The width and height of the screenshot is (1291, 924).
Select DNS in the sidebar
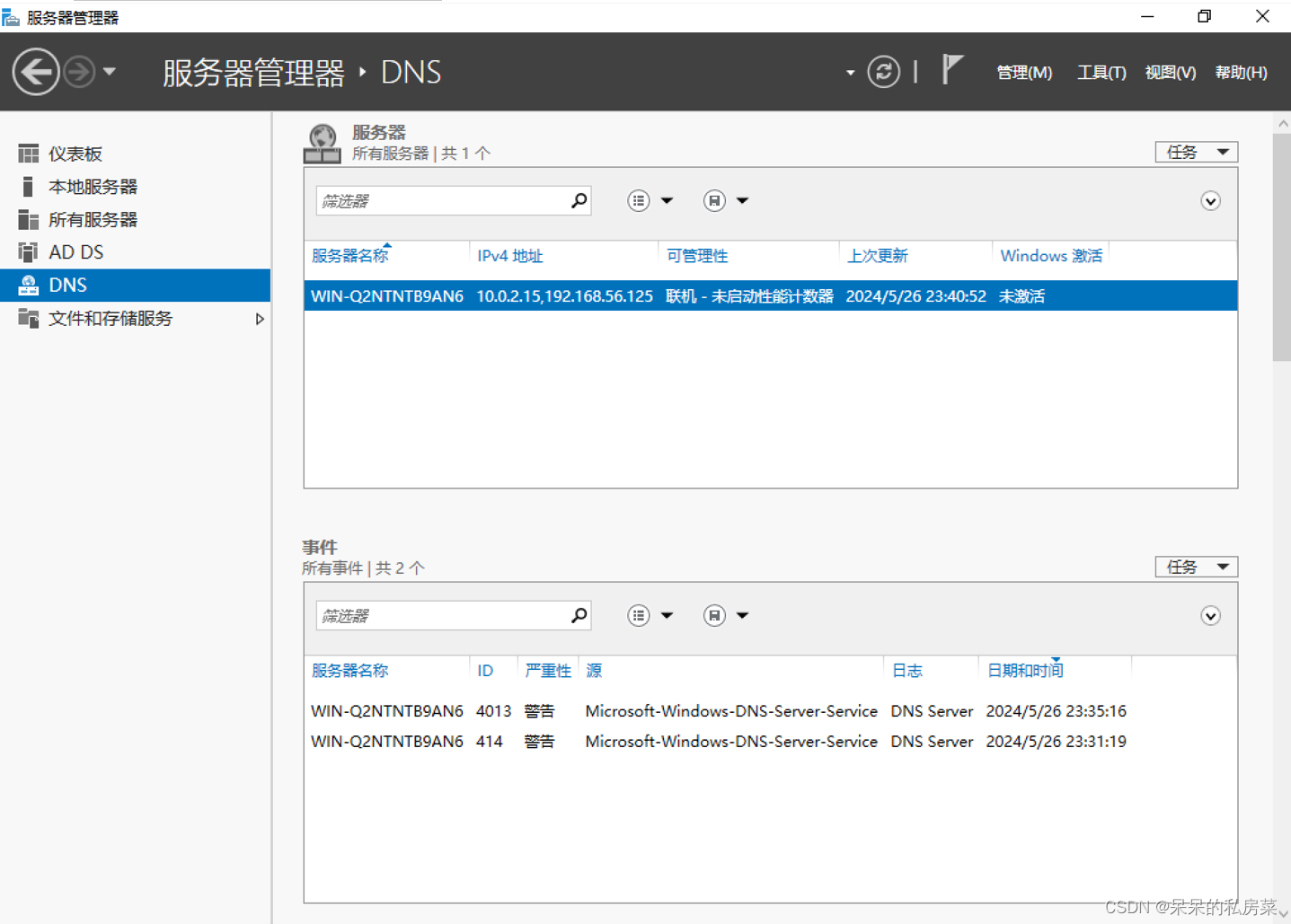[x=135, y=286]
